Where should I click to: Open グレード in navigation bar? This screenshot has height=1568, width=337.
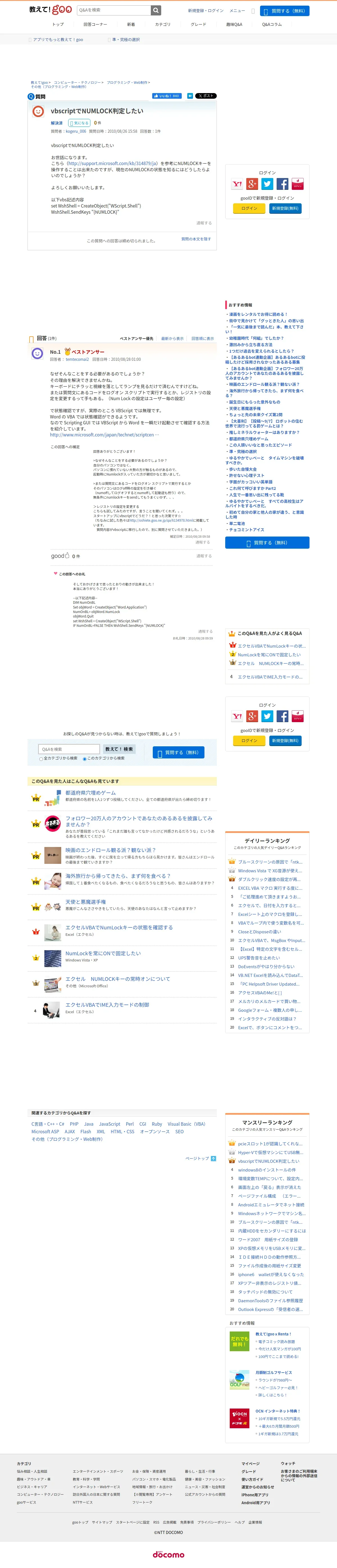tap(198, 24)
